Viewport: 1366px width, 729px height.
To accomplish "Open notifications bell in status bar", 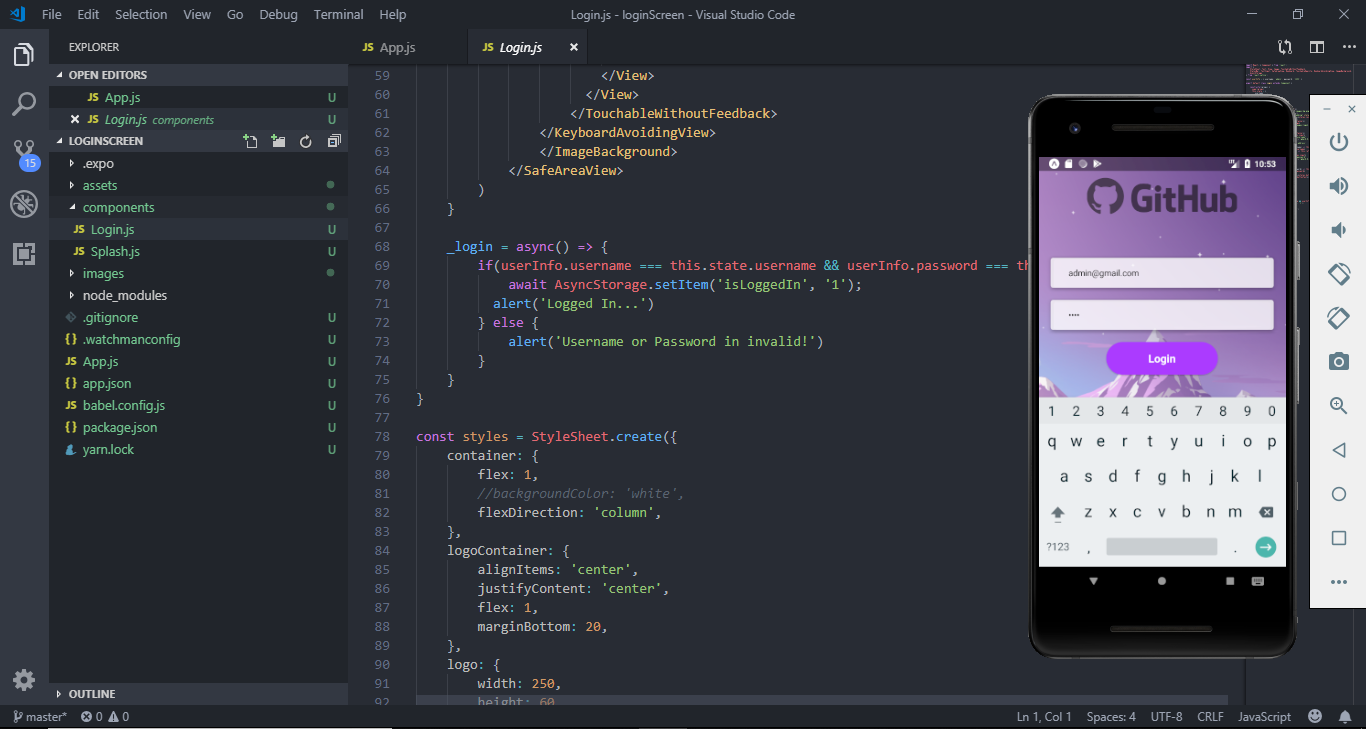I will point(1345,716).
